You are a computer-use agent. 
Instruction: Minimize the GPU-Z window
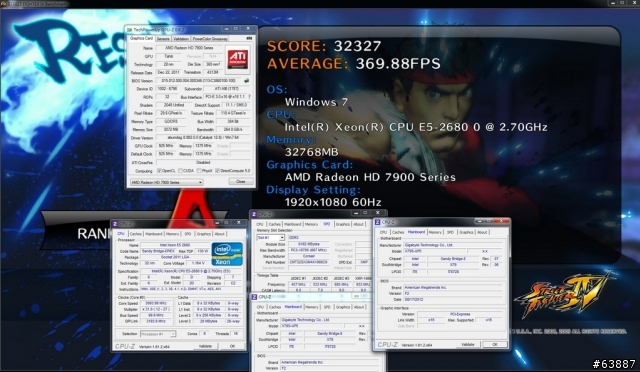(227, 29)
